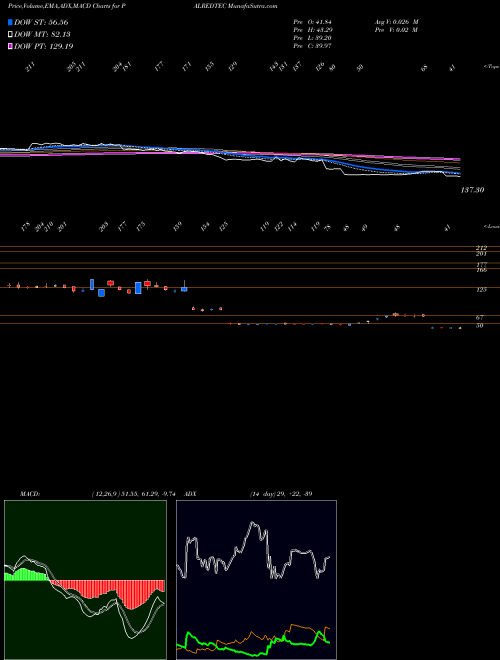Select the DOW MT: 52.13 label
This screenshot has height=660, width=500.
[x=42, y=35]
